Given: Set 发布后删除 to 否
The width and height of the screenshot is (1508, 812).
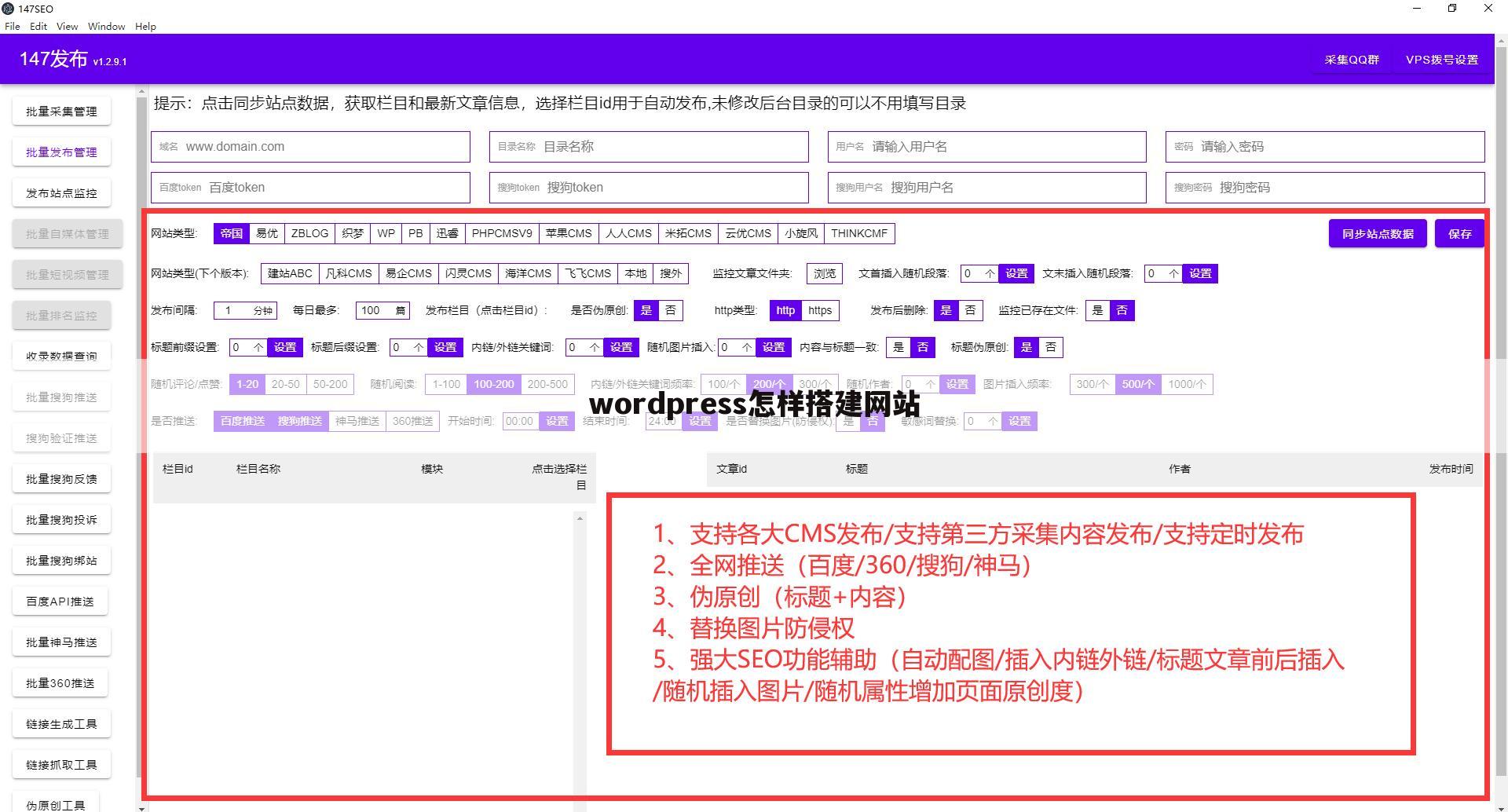Looking at the screenshot, I should click(970, 310).
